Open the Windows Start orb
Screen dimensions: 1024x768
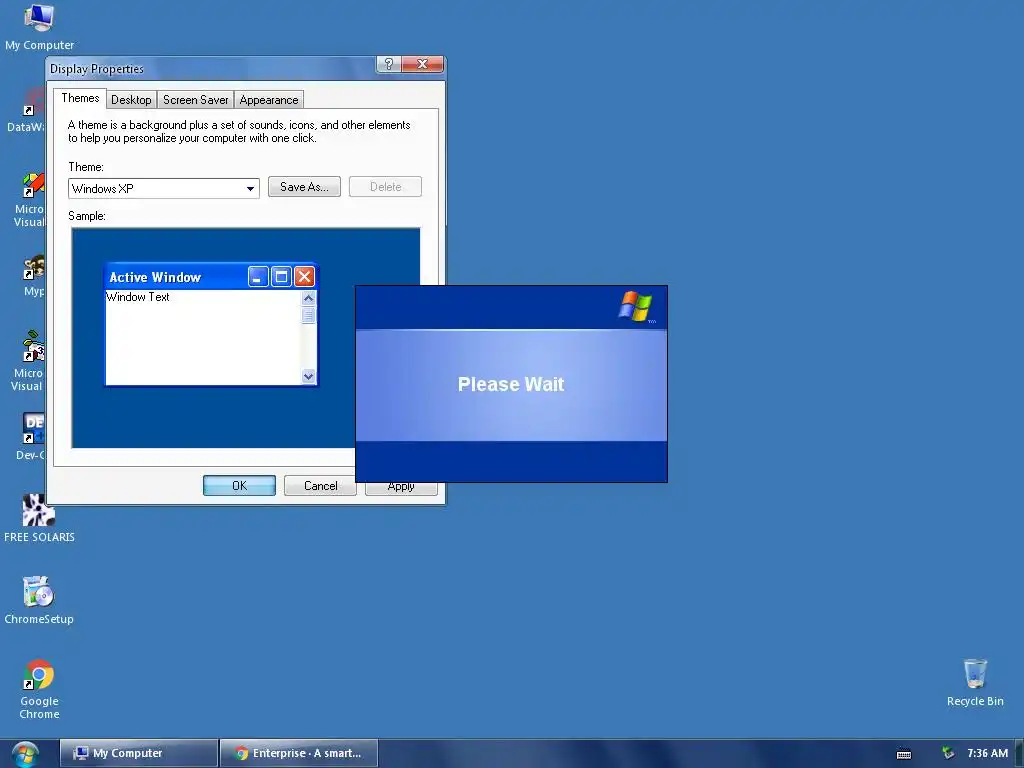tap(25, 754)
